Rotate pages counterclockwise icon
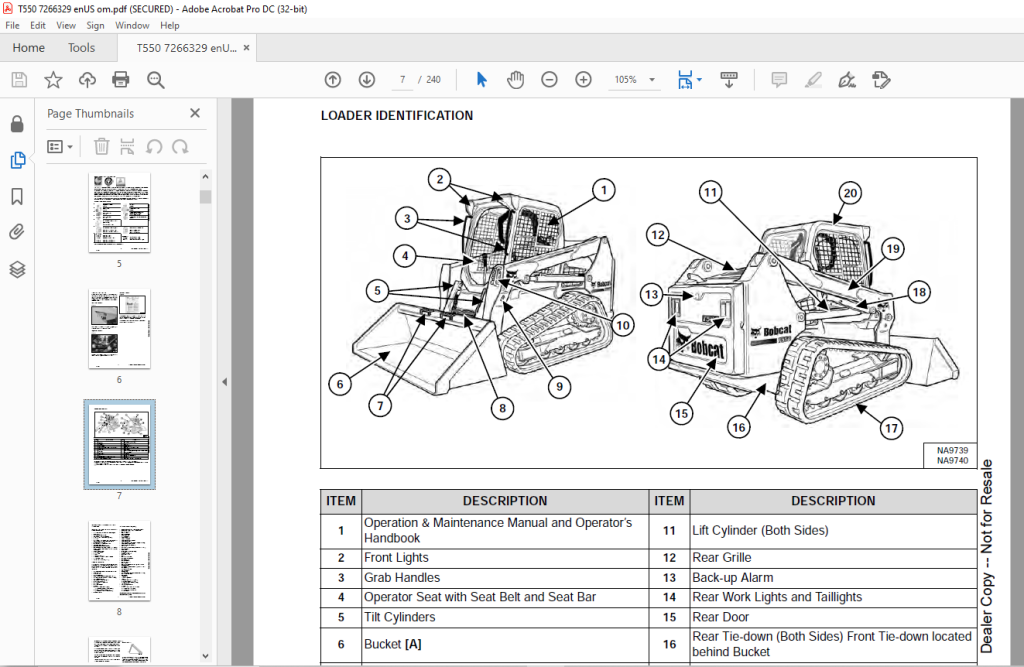 pyautogui.click(x=154, y=146)
